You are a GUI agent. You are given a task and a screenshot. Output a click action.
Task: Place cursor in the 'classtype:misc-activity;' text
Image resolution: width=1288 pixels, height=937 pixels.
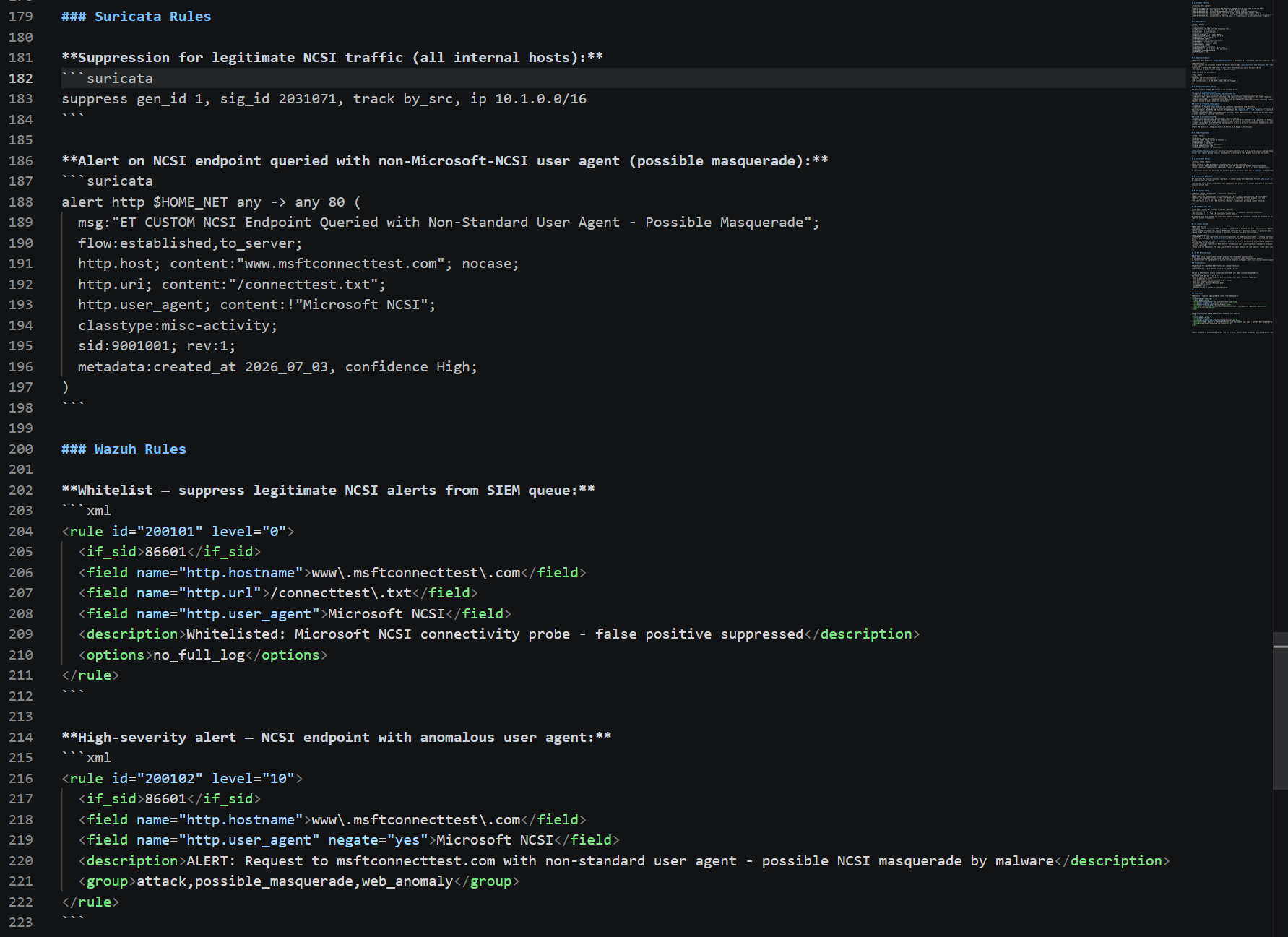click(x=178, y=326)
